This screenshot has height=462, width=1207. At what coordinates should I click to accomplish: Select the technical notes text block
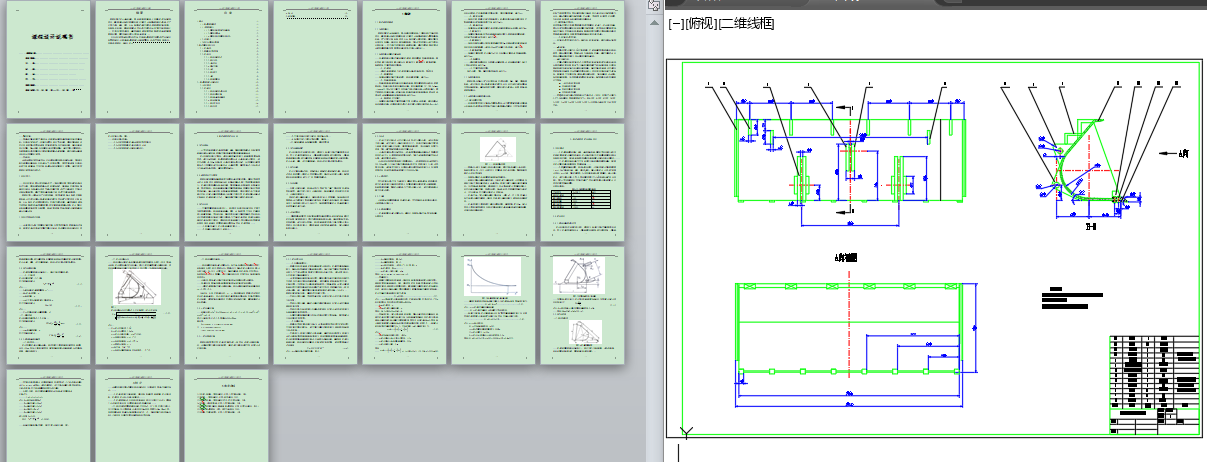click(x=1072, y=299)
